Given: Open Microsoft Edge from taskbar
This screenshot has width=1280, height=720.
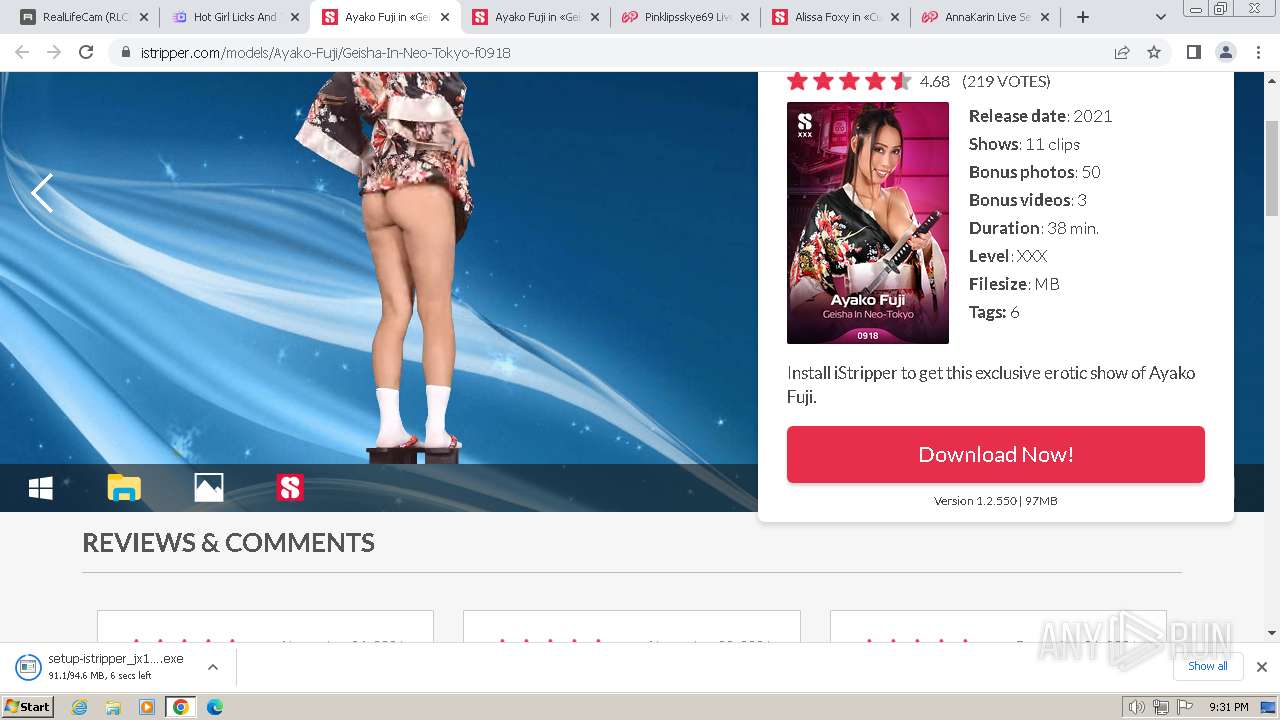Looking at the screenshot, I should pyautogui.click(x=214, y=707).
